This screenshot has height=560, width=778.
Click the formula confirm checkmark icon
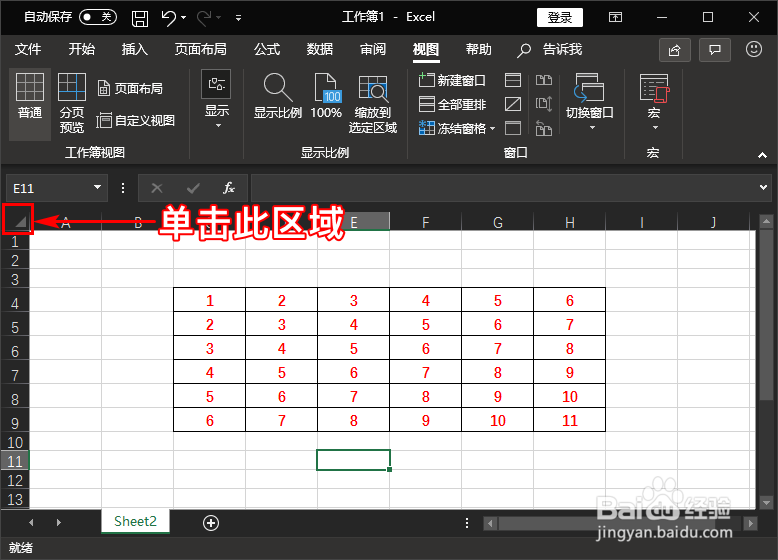pyautogui.click(x=193, y=188)
